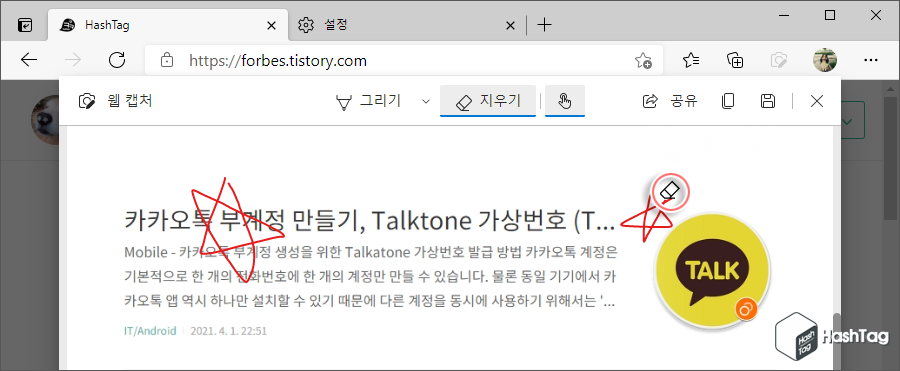This screenshot has width=900, height=371.
Task: Open browser Settings and more menu
Action: pyautogui.click(x=871, y=60)
